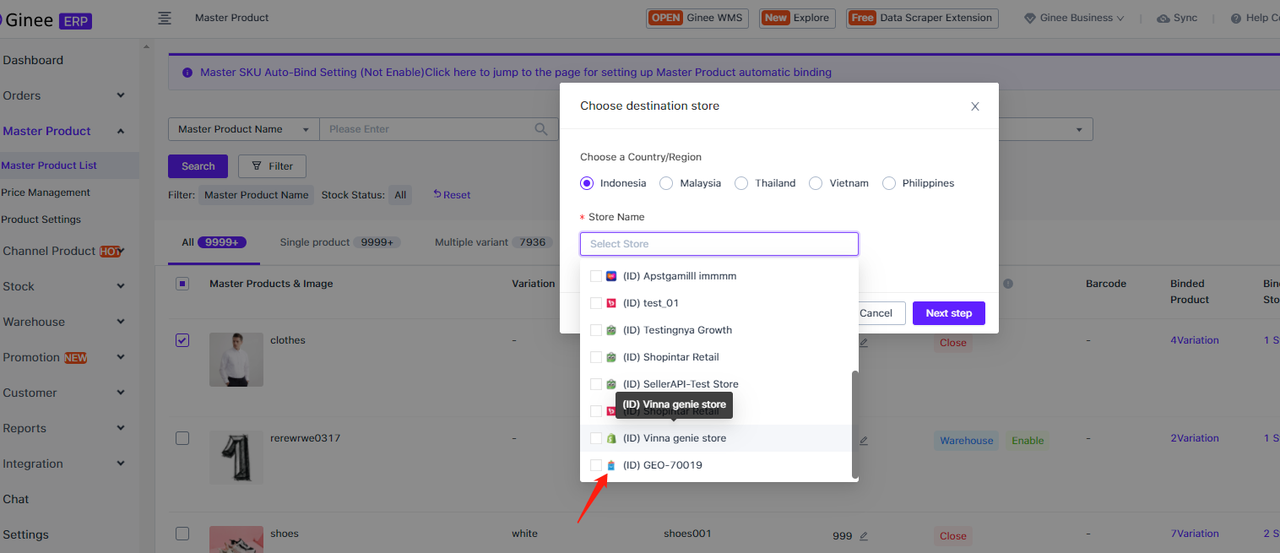Image resolution: width=1280 pixels, height=553 pixels.
Task: Click the edit pencil next to 999
Action: click(863, 536)
